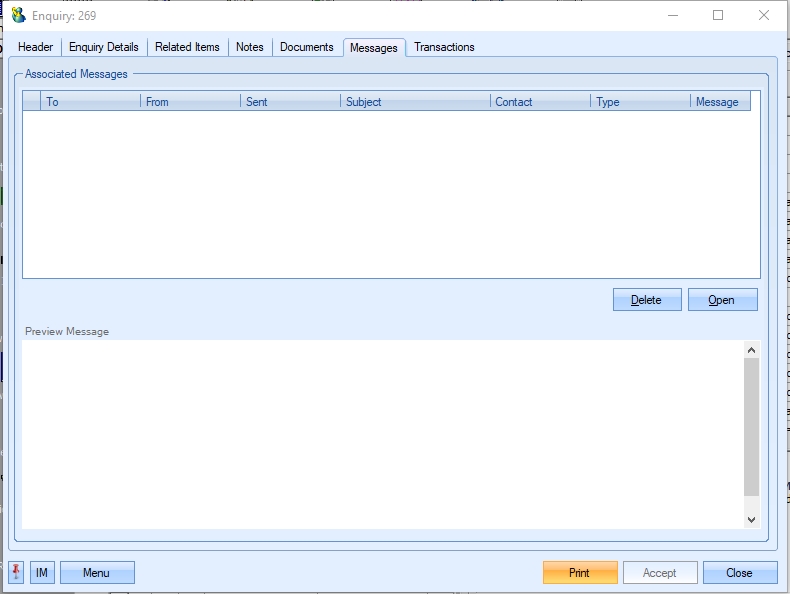The width and height of the screenshot is (790, 594).
Task: Open the IM instant messaging button
Action: (x=42, y=573)
